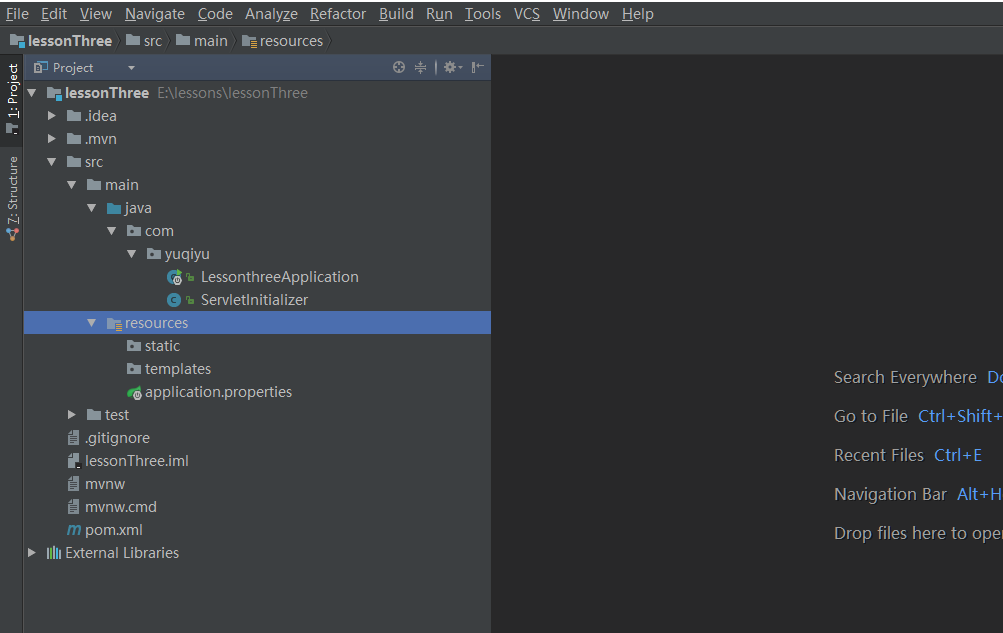Click the .mvn folder icon

coord(74,139)
